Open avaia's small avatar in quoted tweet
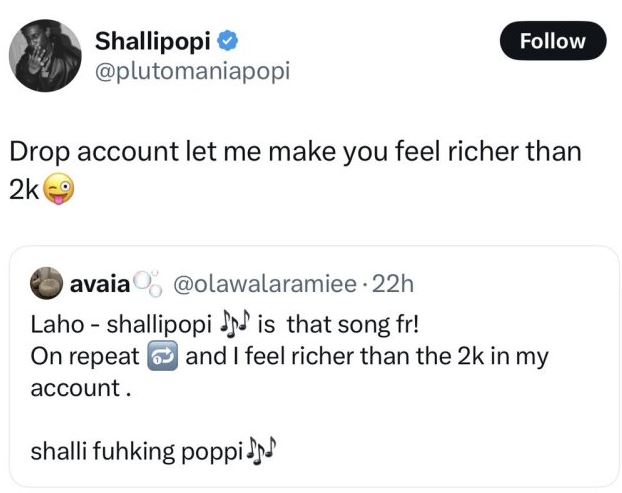The image size is (622, 493). (46, 283)
